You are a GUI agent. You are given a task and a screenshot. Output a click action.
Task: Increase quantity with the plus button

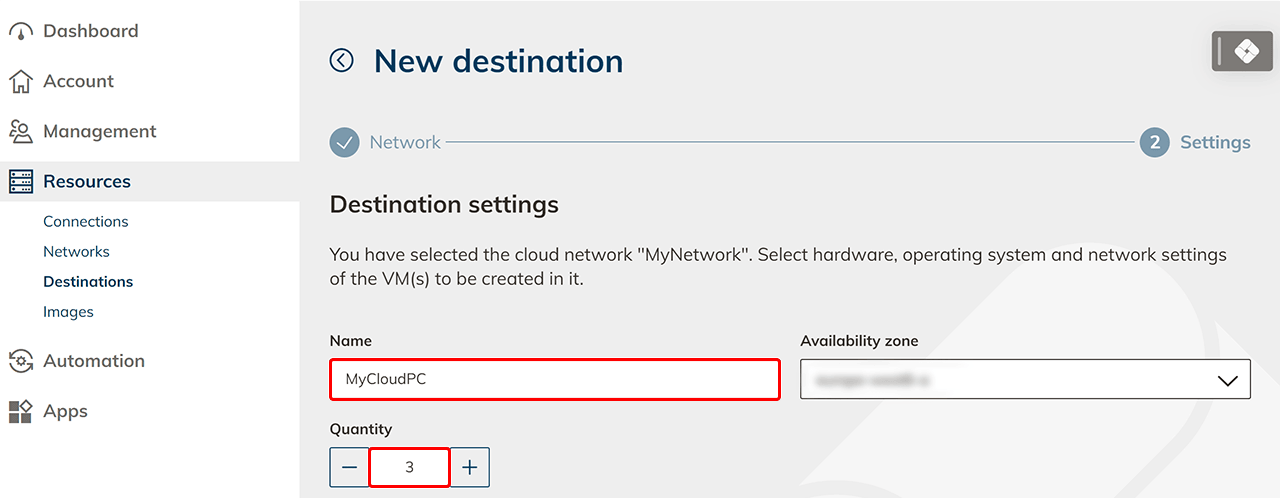click(470, 467)
